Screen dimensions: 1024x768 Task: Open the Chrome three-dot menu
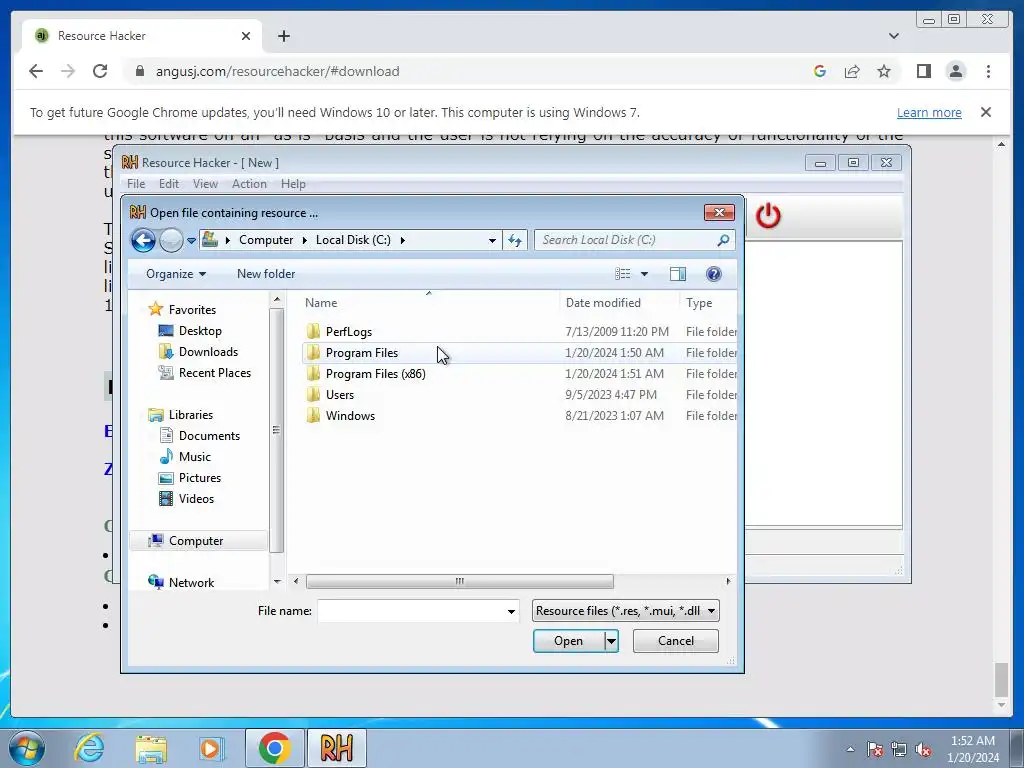pyautogui.click(x=988, y=71)
